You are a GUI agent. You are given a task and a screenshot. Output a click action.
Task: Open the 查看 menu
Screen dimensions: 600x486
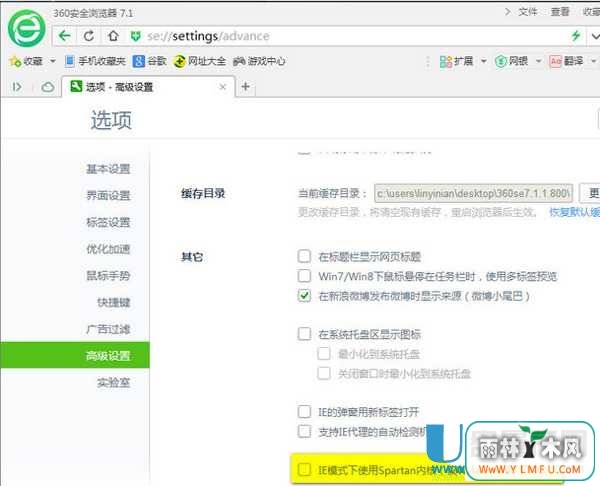point(560,12)
